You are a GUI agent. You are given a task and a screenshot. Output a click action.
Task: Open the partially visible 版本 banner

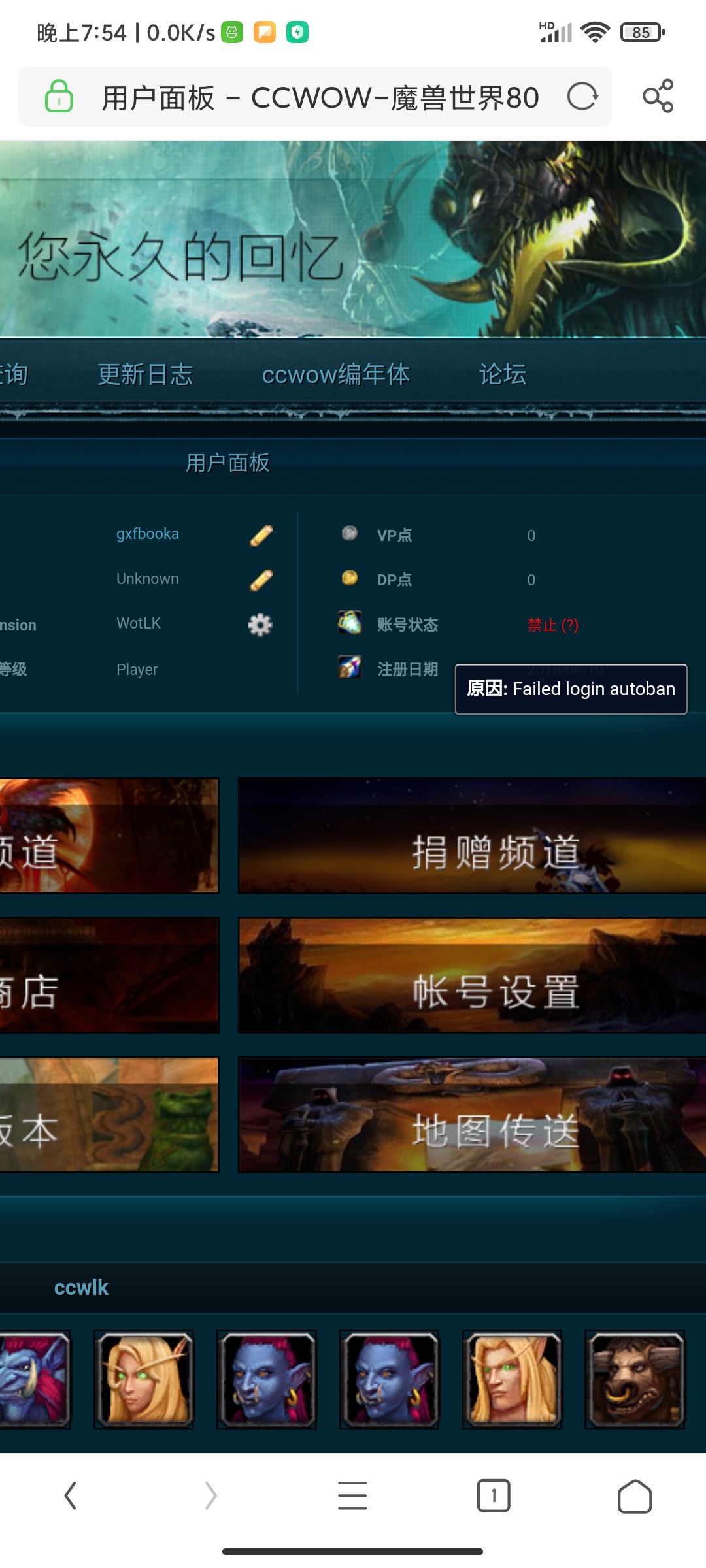(109, 1115)
